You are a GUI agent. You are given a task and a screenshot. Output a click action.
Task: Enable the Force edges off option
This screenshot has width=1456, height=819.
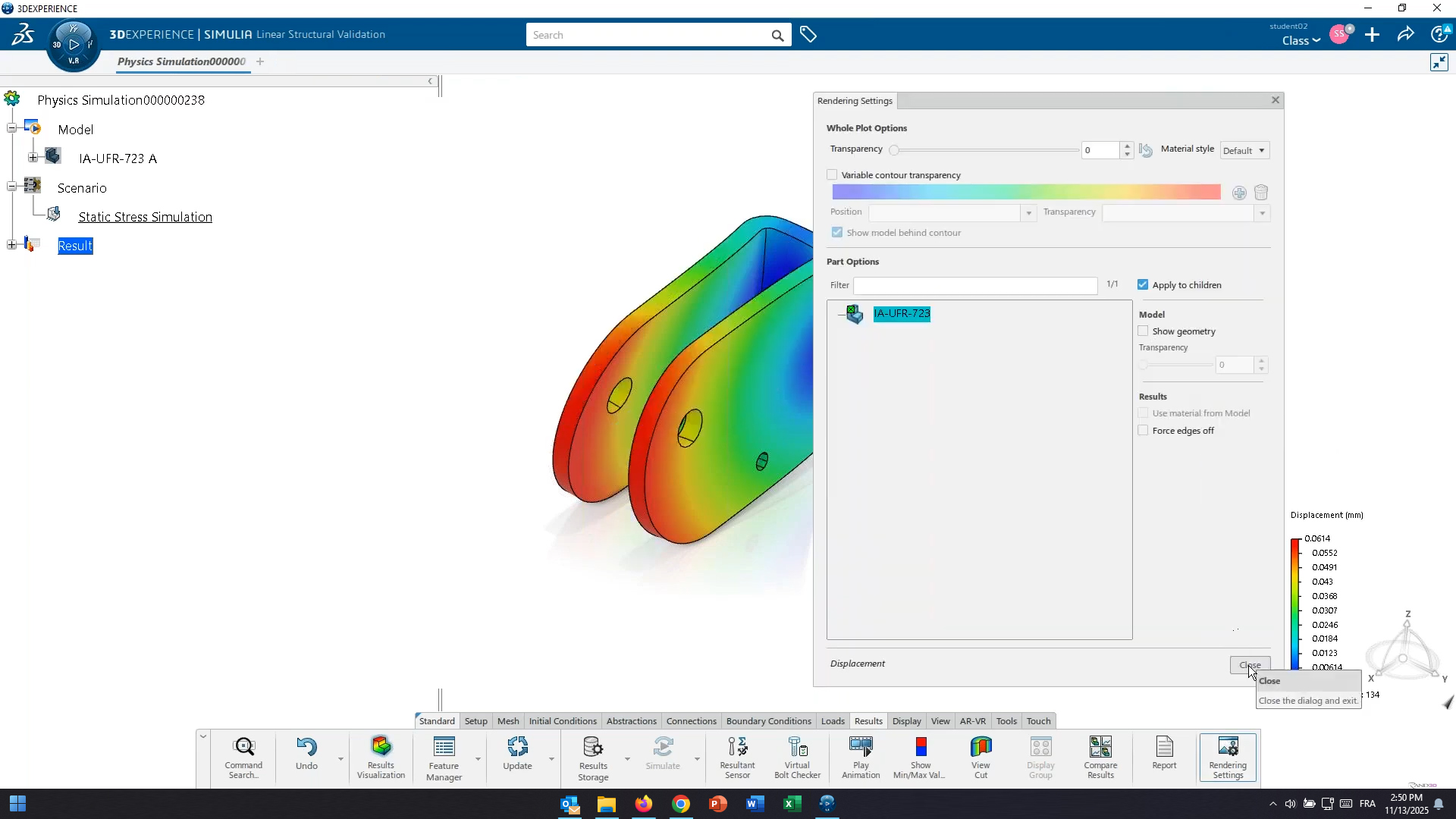tap(1143, 430)
